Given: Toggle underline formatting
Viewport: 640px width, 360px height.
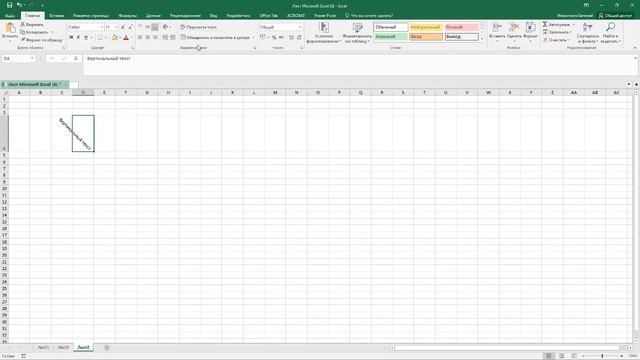Looking at the screenshot, I should pyautogui.click(x=86, y=38).
